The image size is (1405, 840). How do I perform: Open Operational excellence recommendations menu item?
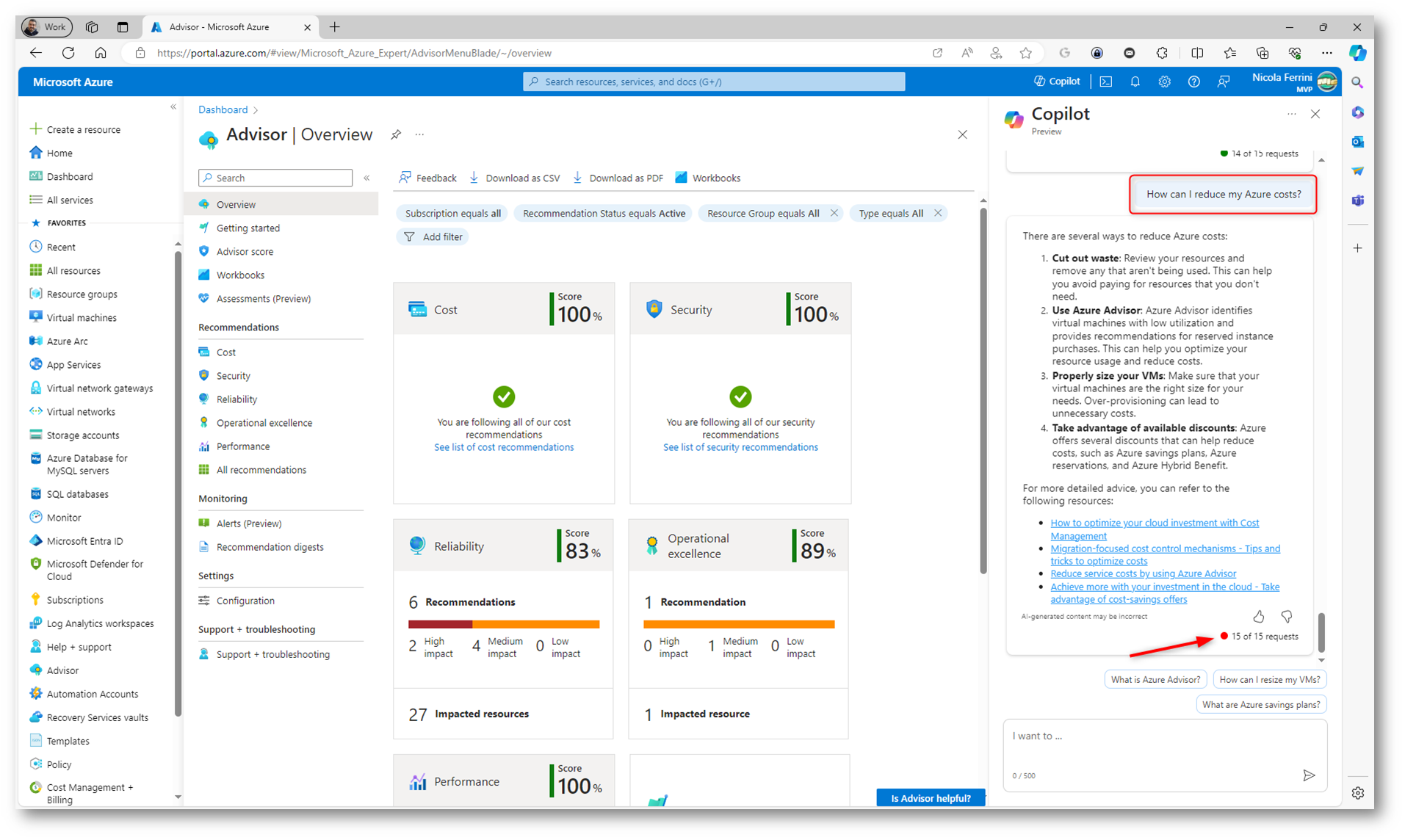pyautogui.click(x=264, y=422)
